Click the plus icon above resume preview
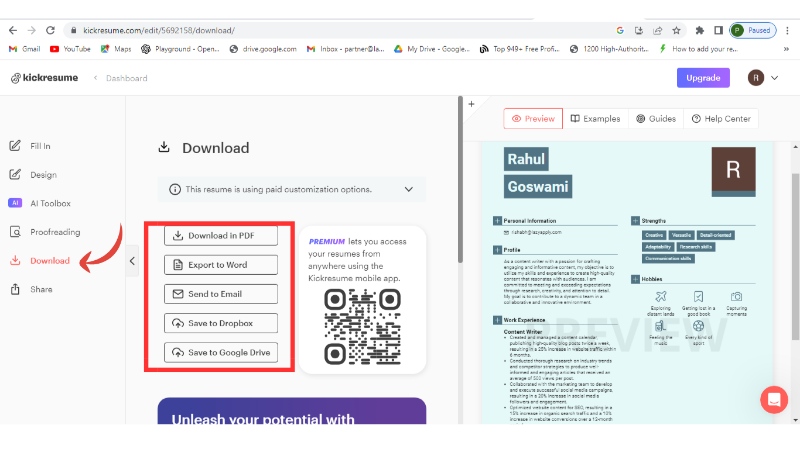The height and width of the screenshot is (449, 800). pos(471,104)
